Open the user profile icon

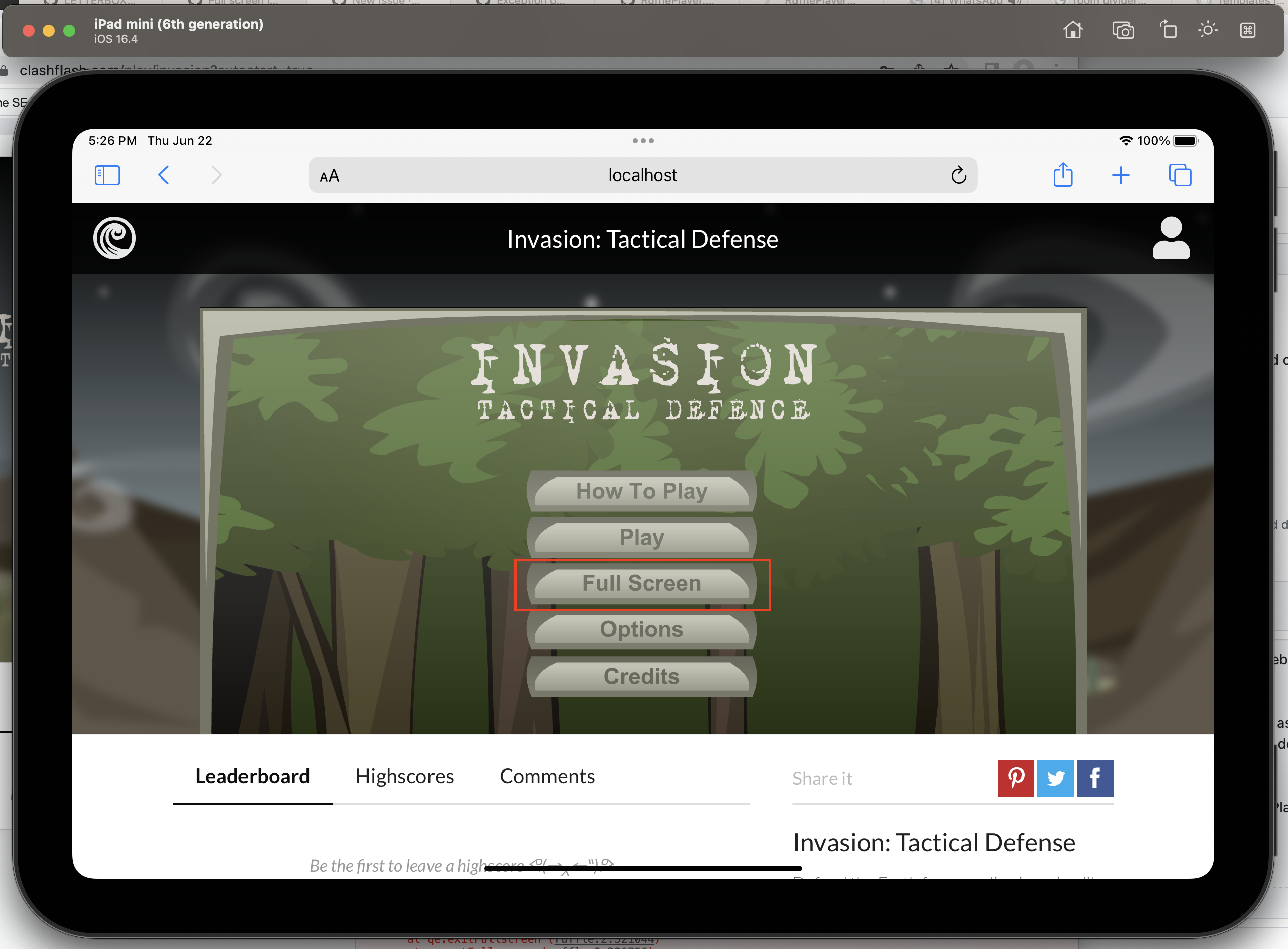pyautogui.click(x=1171, y=237)
